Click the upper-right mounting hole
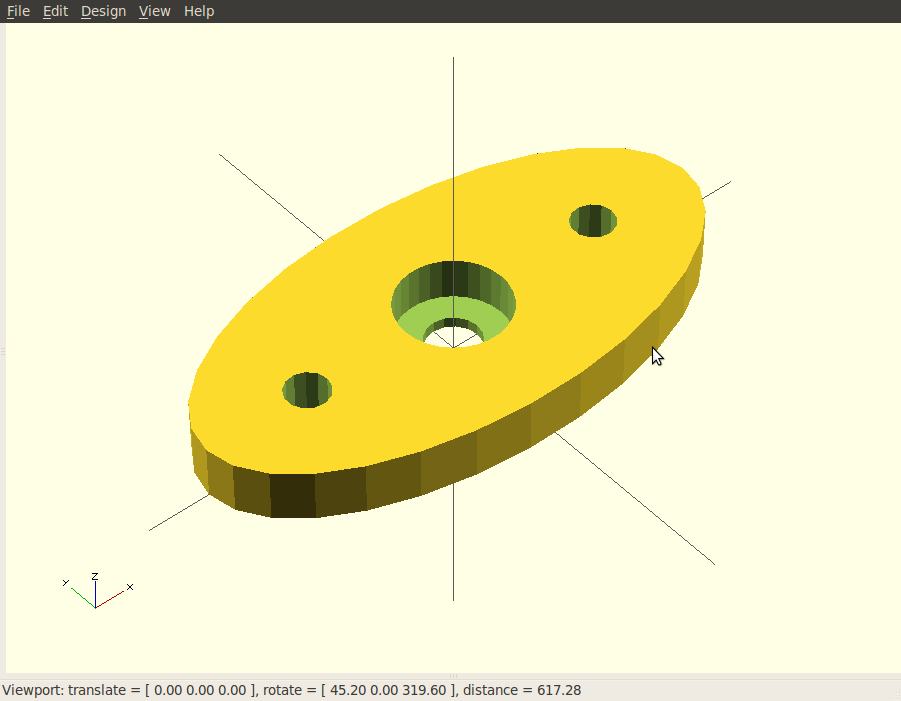Image resolution: width=901 pixels, height=701 pixels. pos(592,222)
